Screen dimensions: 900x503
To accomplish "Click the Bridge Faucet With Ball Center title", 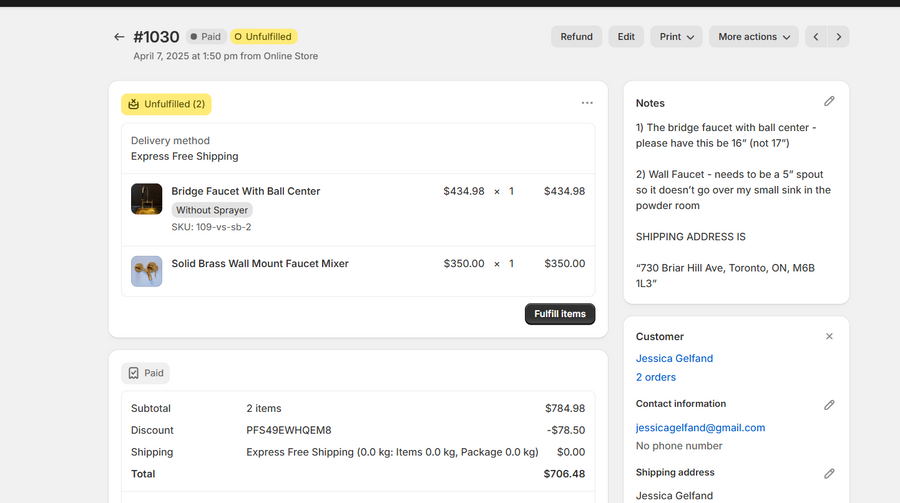I will (246, 191).
